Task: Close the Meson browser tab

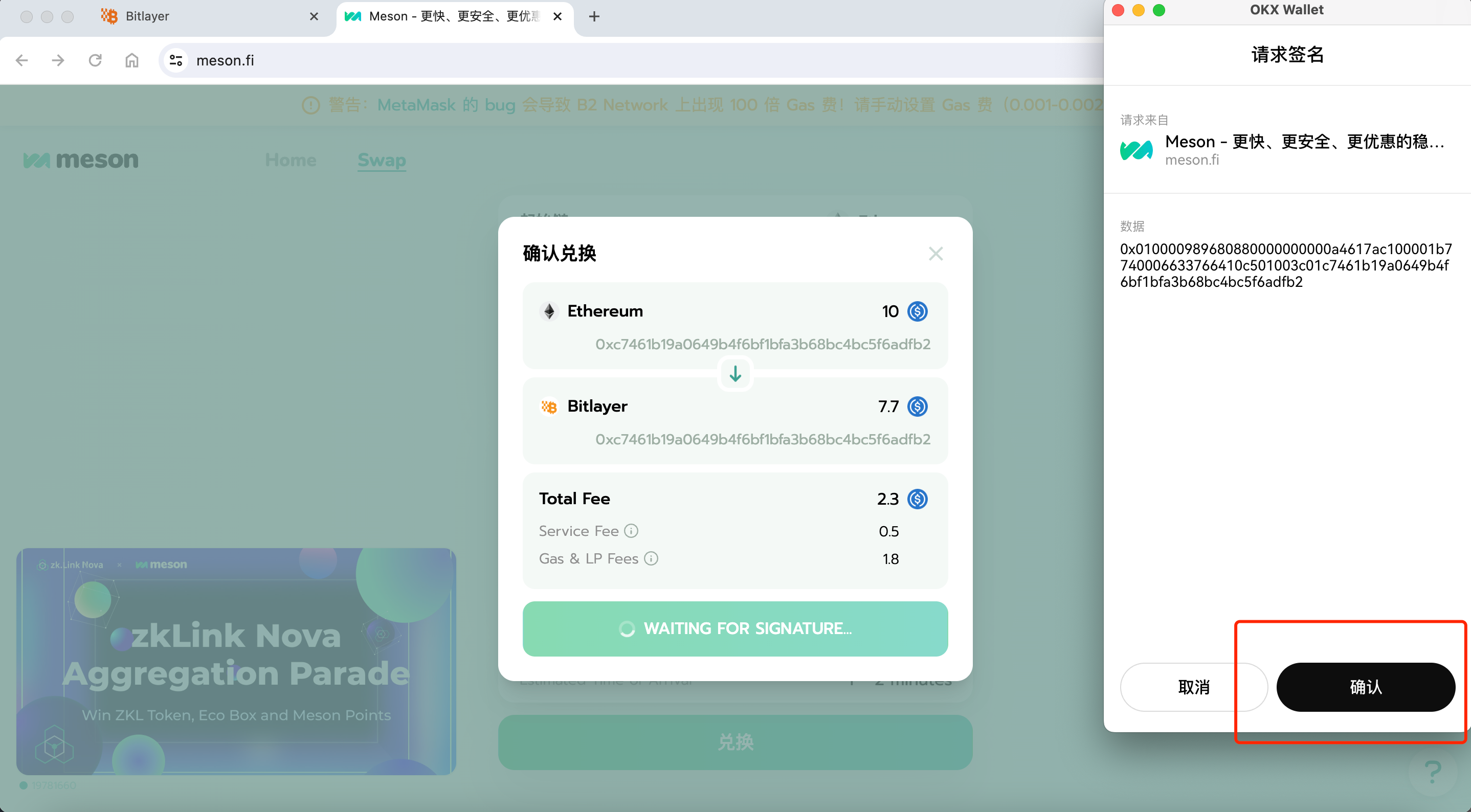Action: tap(558, 16)
